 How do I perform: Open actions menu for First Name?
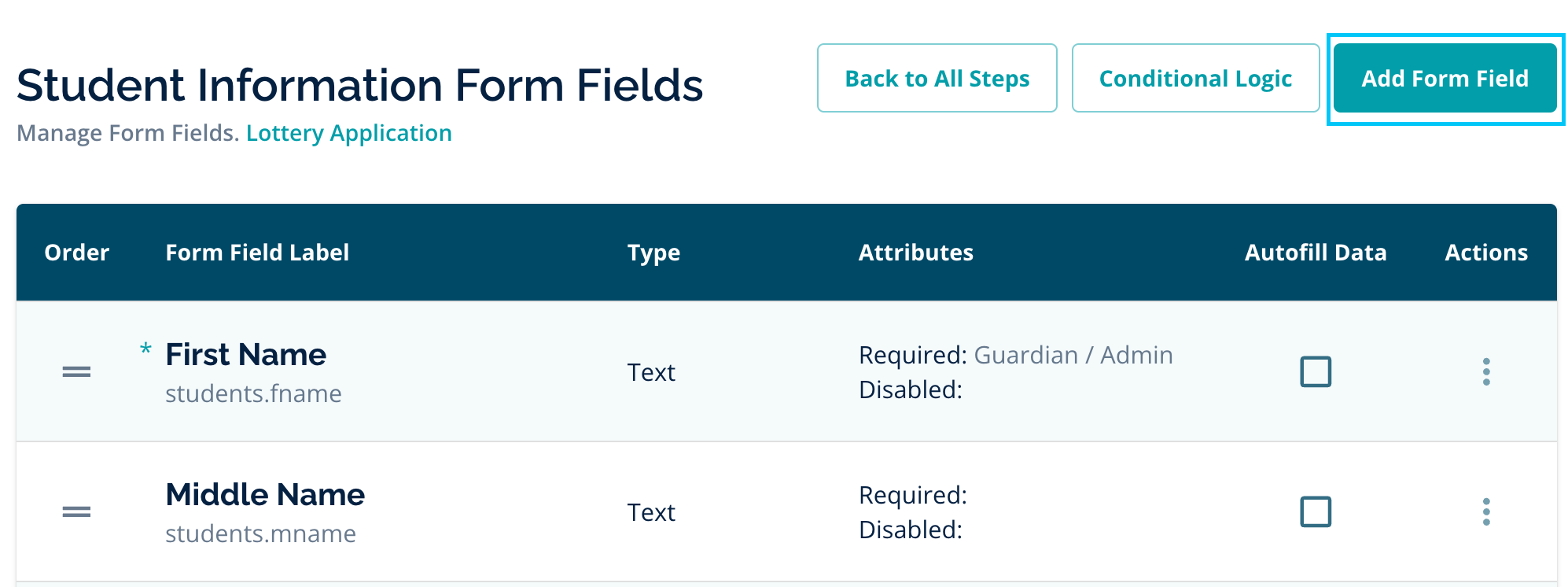point(1485,371)
